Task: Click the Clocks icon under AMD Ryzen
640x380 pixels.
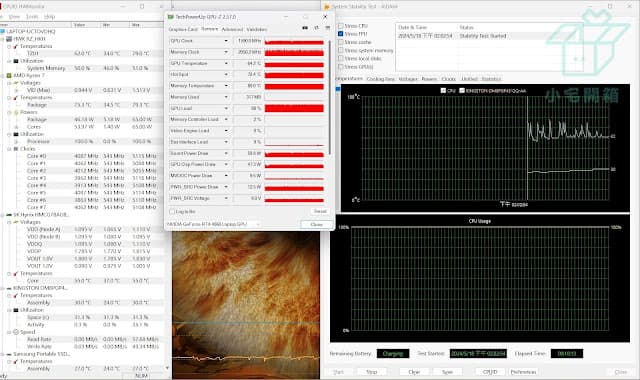Action: coord(16,149)
